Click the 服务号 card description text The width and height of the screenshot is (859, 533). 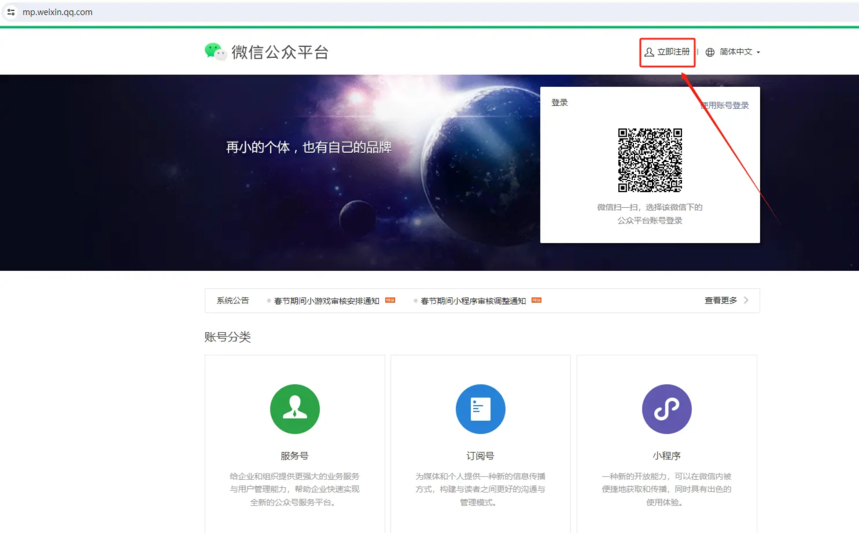[294, 489]
